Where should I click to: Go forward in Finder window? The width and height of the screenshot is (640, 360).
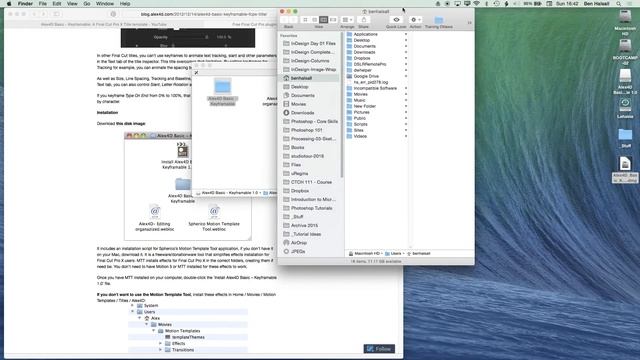293,20
